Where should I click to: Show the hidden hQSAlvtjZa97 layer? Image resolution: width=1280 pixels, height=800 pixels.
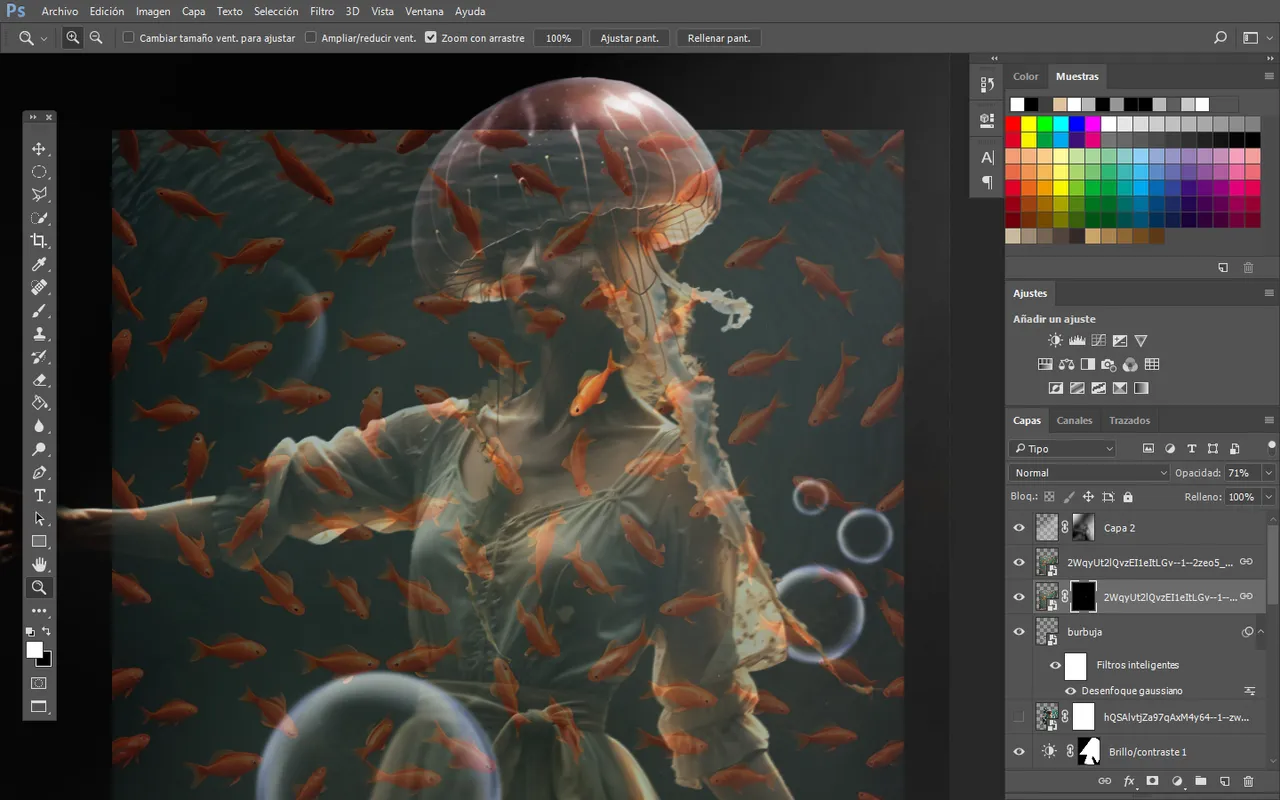[x=1019, y=717]
